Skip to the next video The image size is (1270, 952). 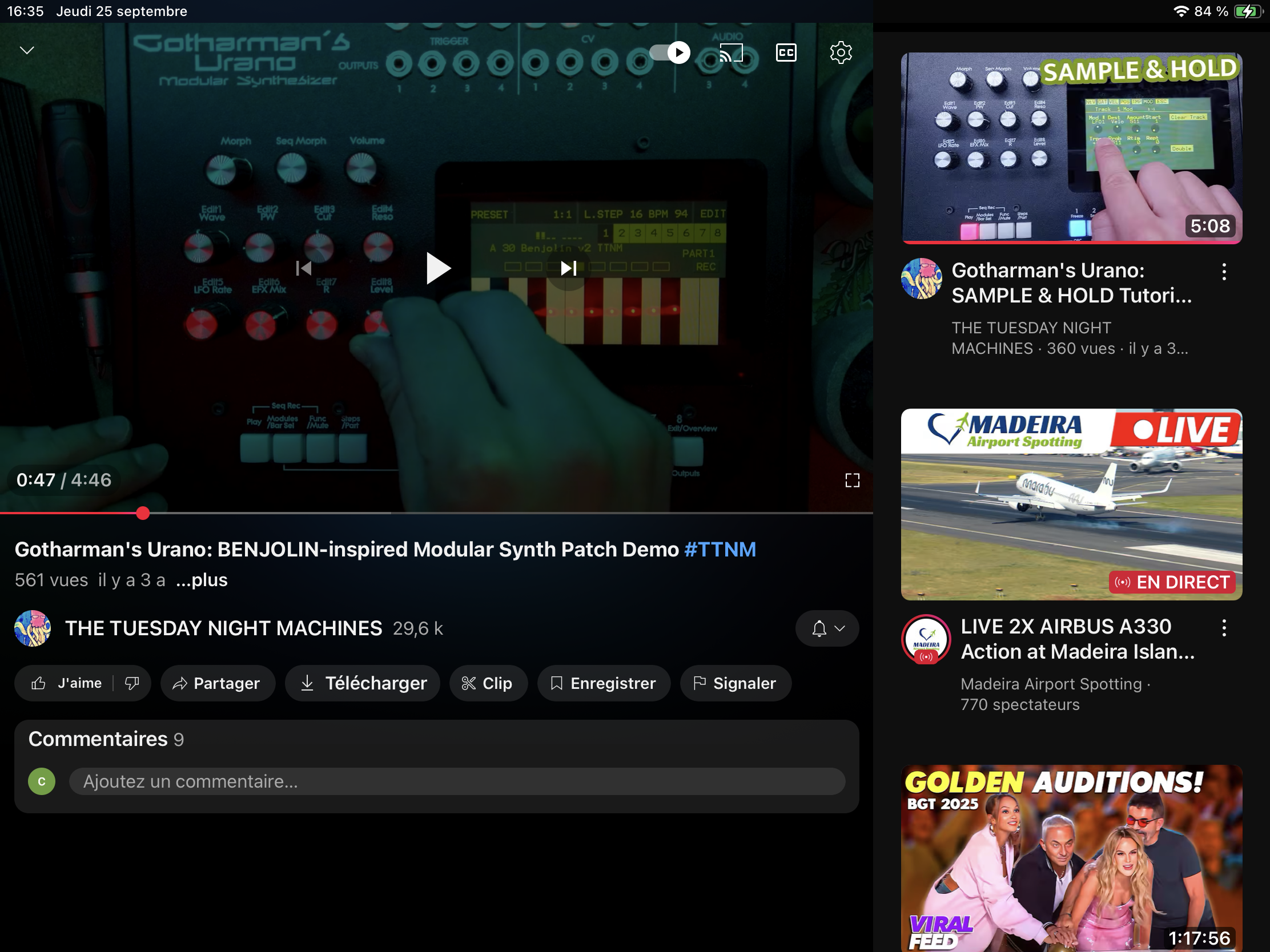point(568,268)
